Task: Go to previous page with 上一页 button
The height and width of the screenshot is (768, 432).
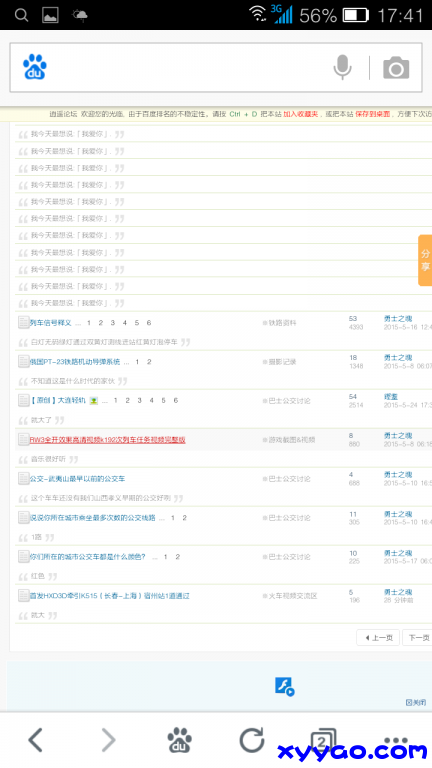Action: (x=378, y=638)
